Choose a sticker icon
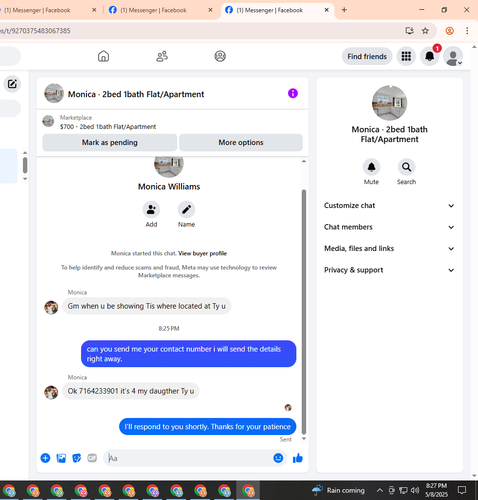This screenshot has height=500, width=478. pos(77,458)
